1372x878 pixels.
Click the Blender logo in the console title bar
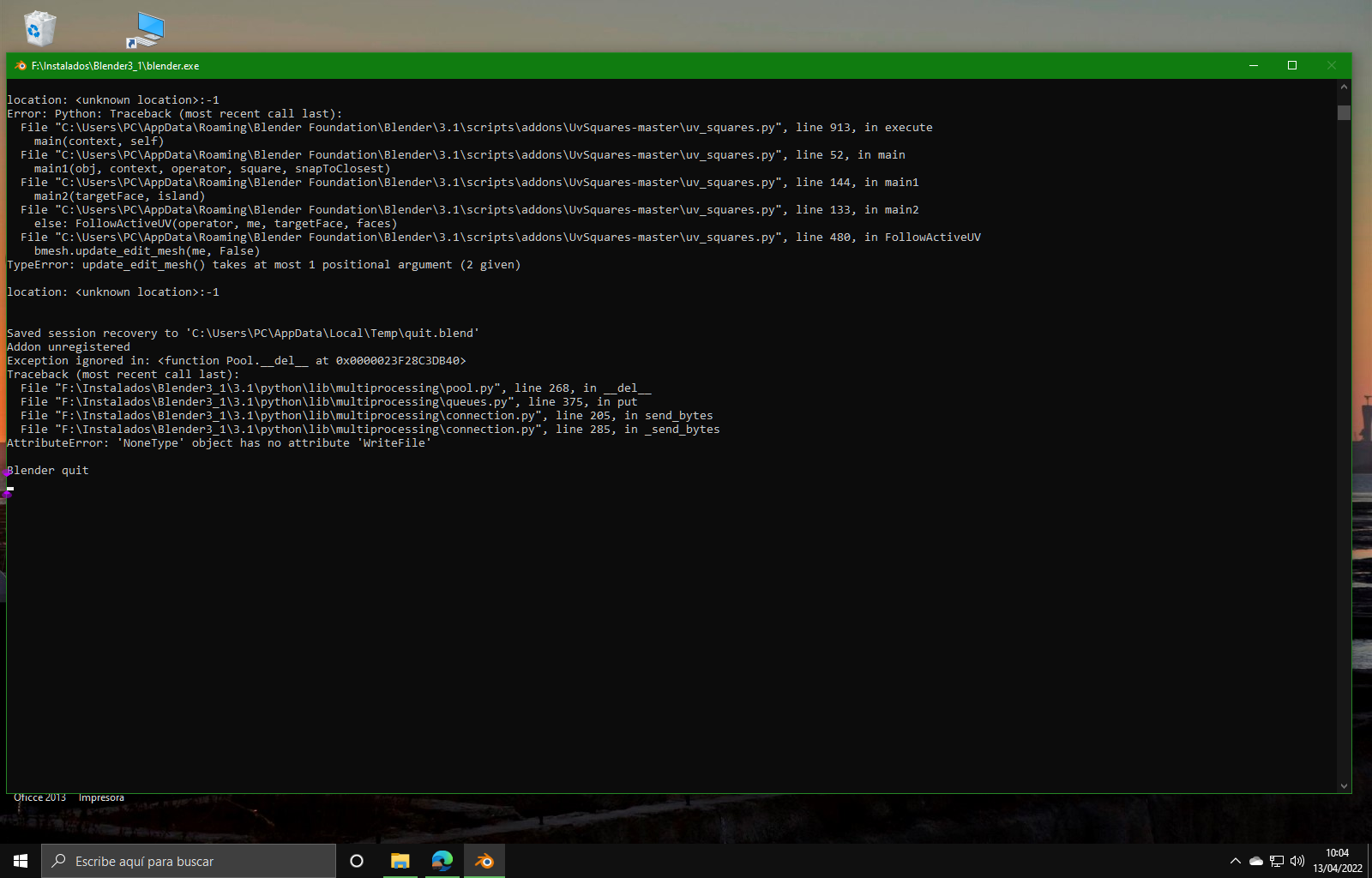[21, 66]
